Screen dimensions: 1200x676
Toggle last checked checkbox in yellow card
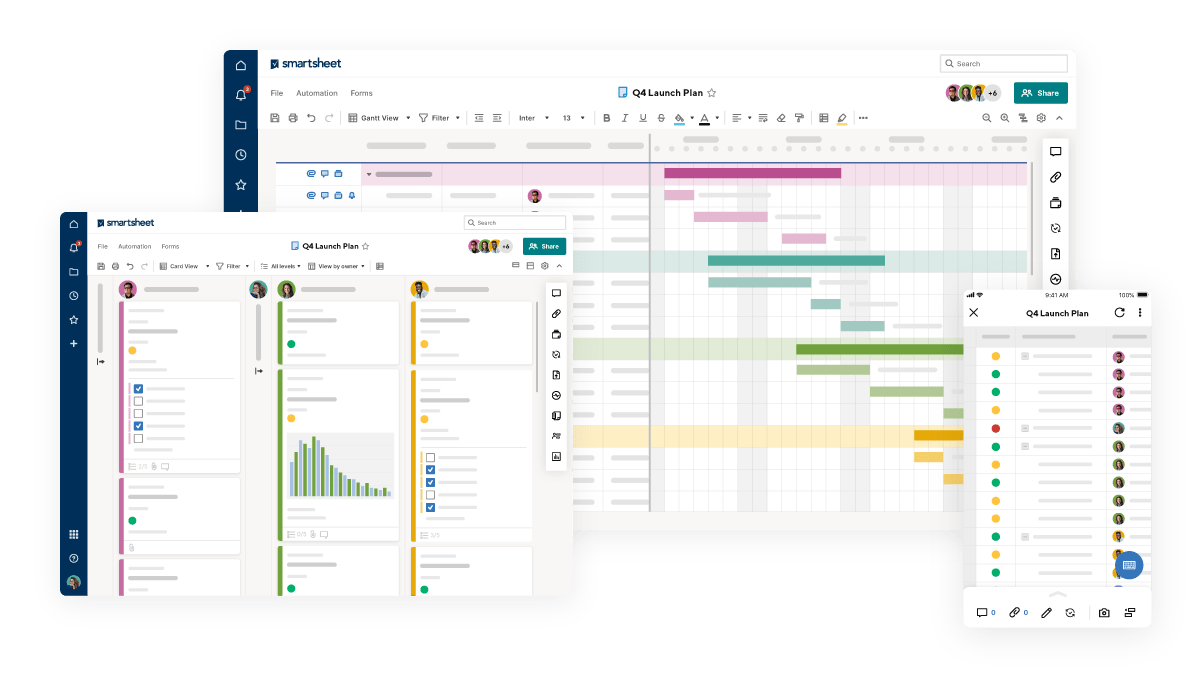(430, 507)
